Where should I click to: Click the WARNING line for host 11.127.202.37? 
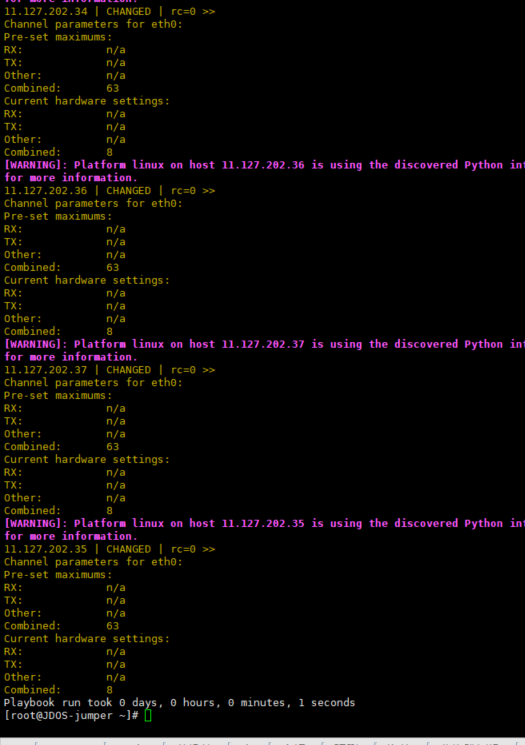(264, 344)
